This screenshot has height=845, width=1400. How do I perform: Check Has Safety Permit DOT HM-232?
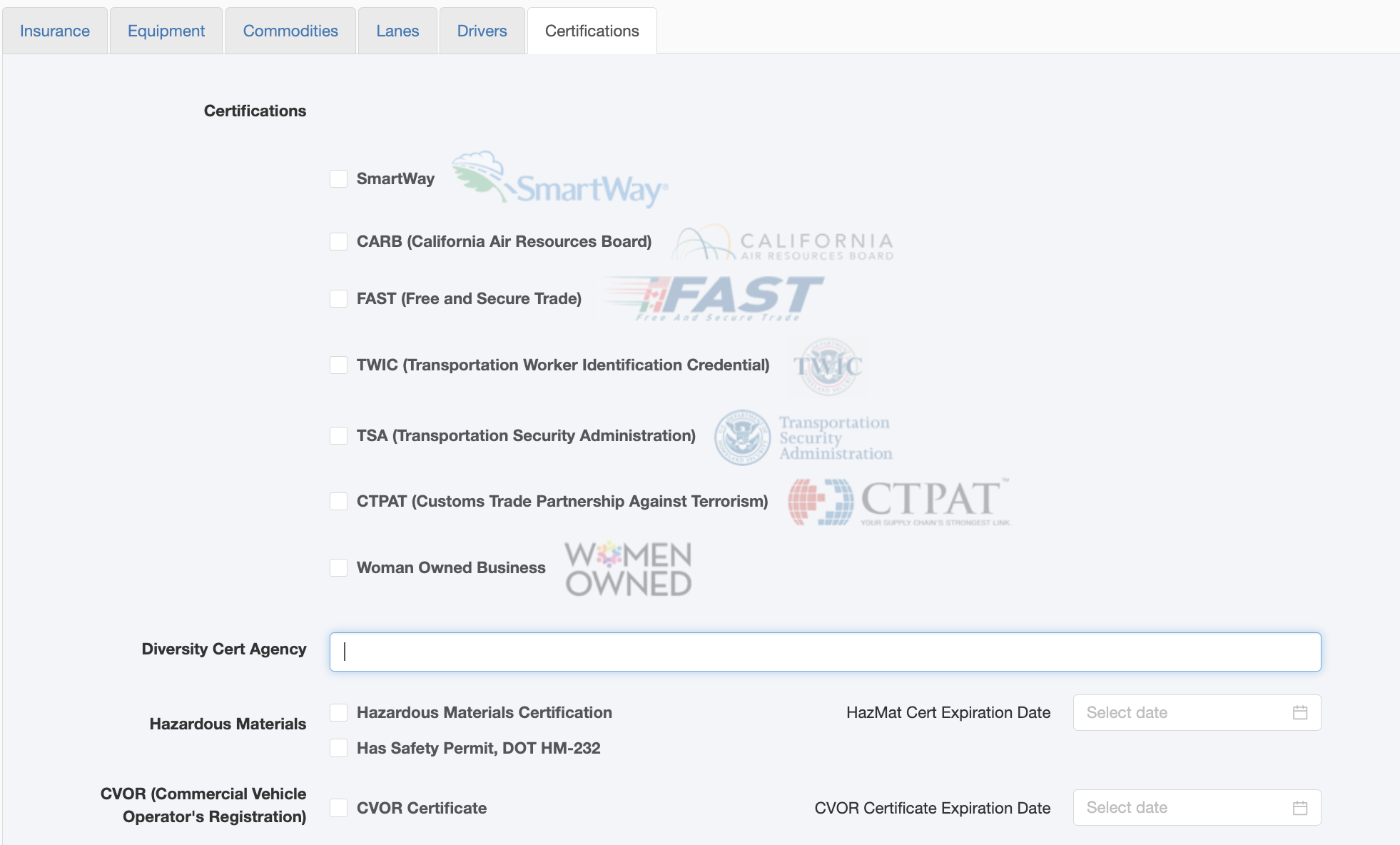pos(339,748)
